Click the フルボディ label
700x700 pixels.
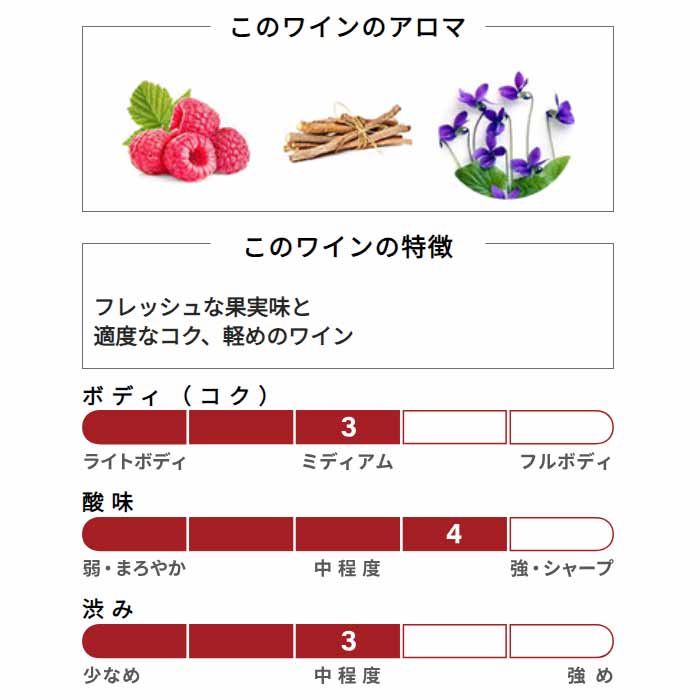[x=566, y=462]
